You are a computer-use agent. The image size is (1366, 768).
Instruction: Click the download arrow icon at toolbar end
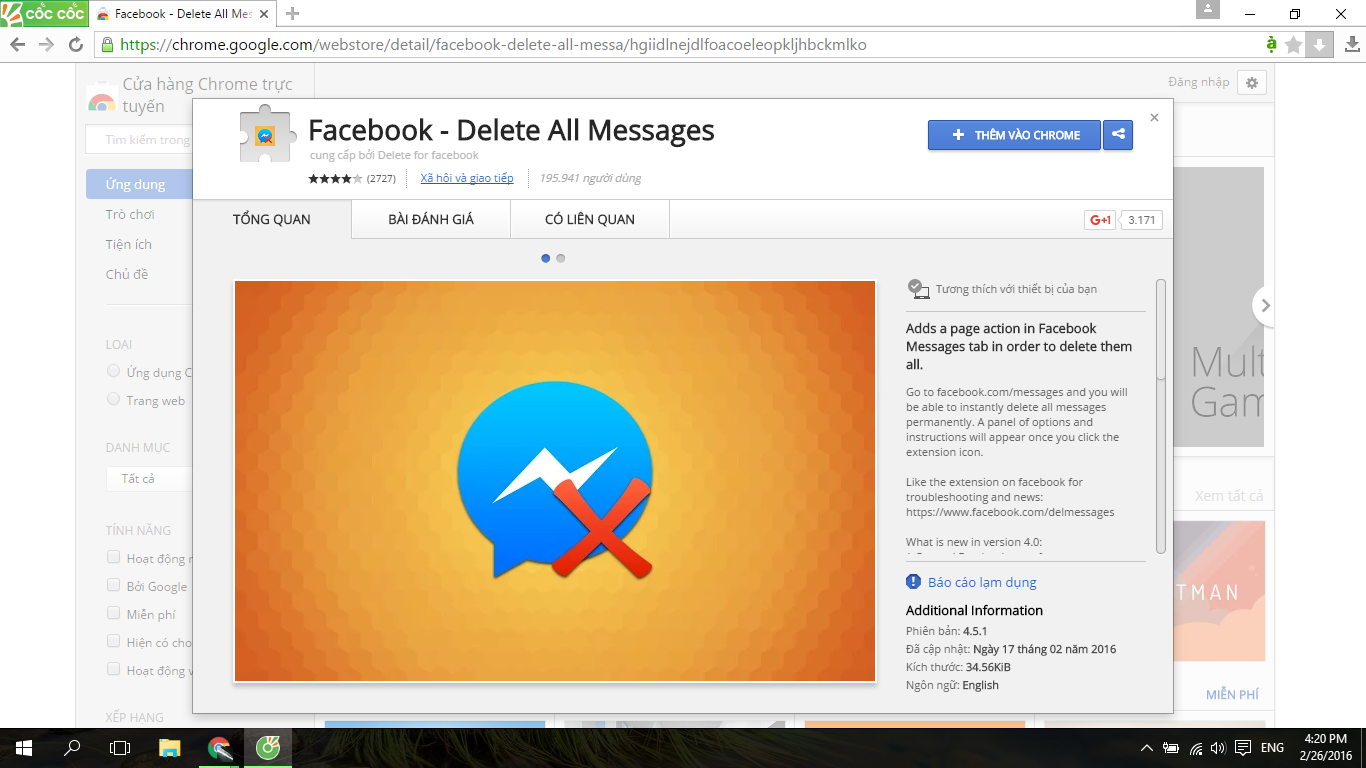pyautogui.click(x=1351, y=44)
